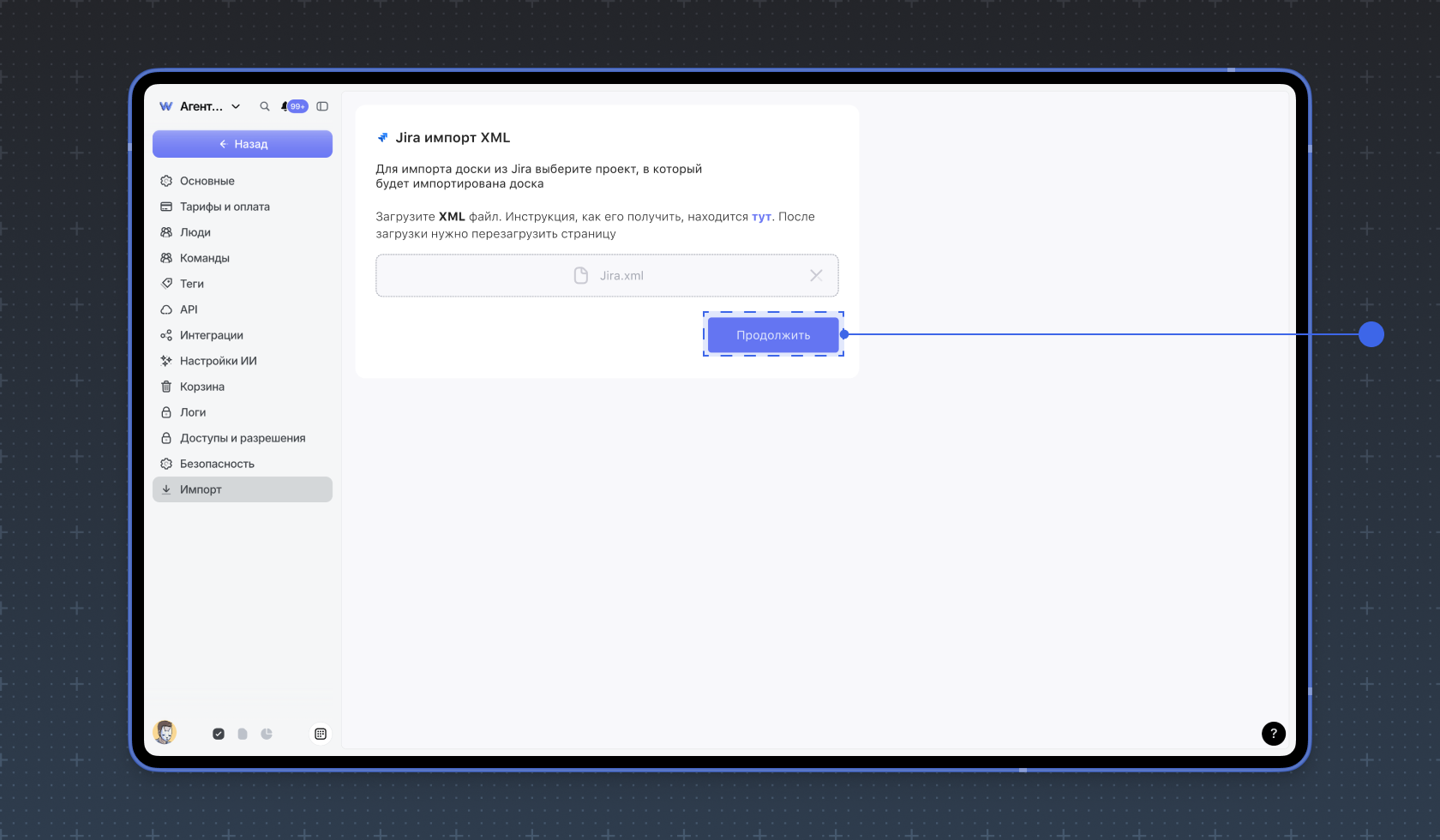Select Команды in the settings sidebar
The width and height of the screenshot is (1440, 840).
tap(243, 258)
